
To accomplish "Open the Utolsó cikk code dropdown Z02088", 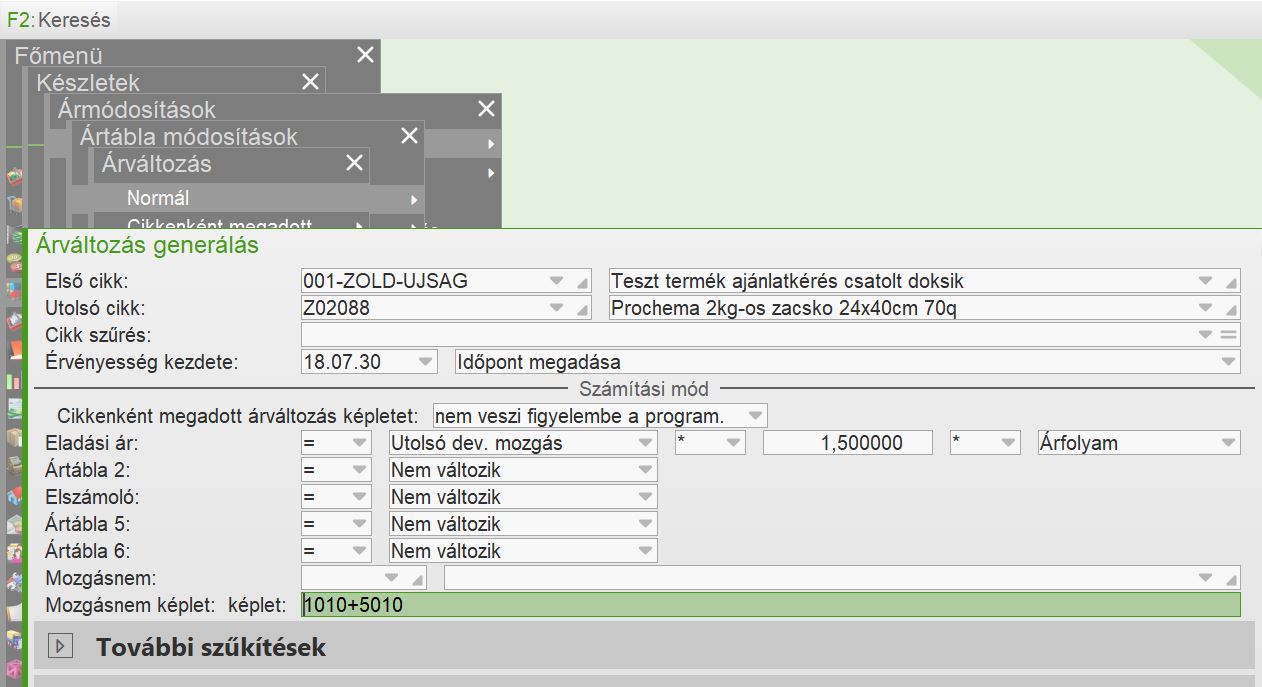I will (557, 308).
